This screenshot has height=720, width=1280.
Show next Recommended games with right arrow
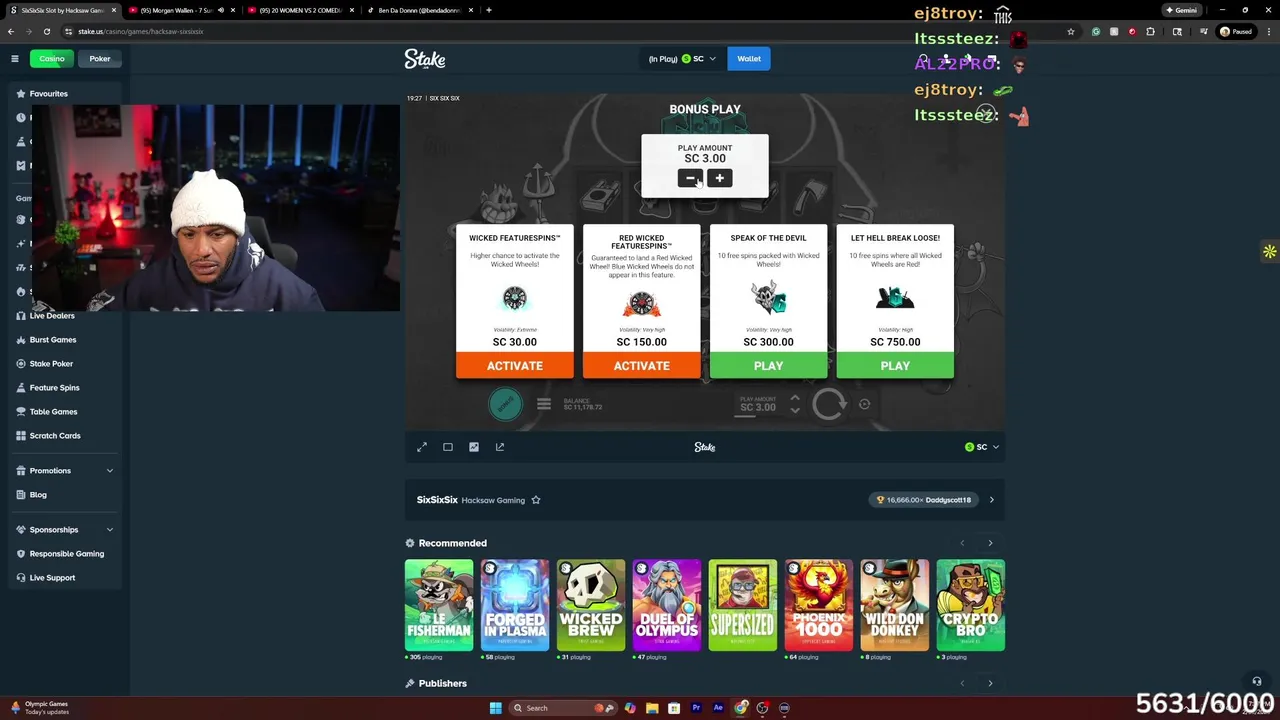coord(990,543)
